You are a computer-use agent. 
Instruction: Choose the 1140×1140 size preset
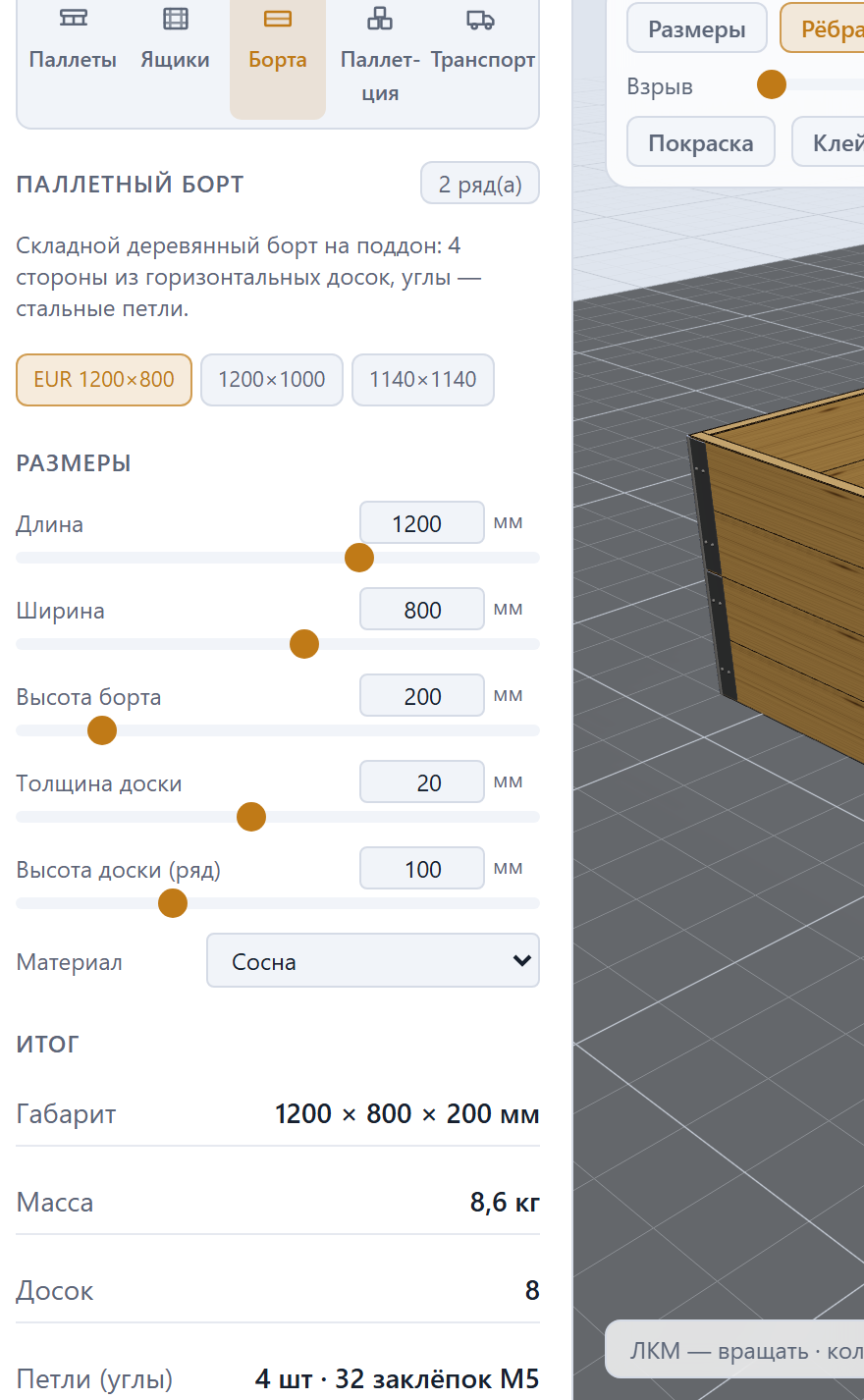(423, 380)
